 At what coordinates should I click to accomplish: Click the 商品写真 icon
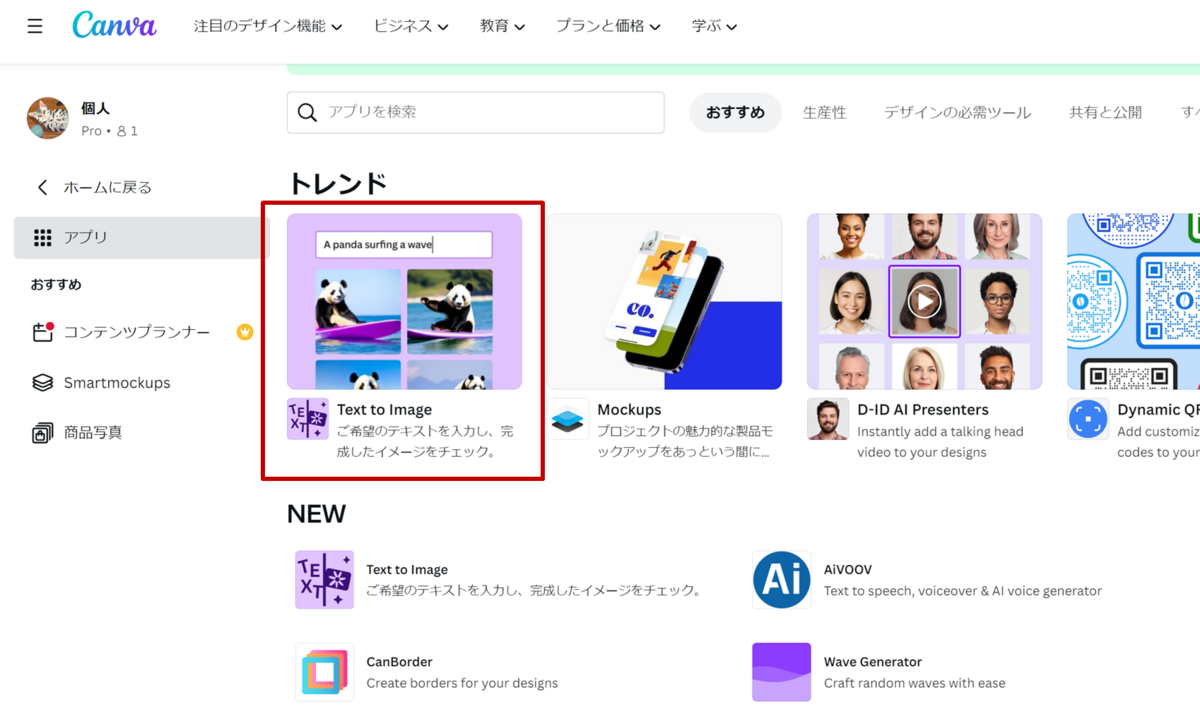[x=42, y=433]
